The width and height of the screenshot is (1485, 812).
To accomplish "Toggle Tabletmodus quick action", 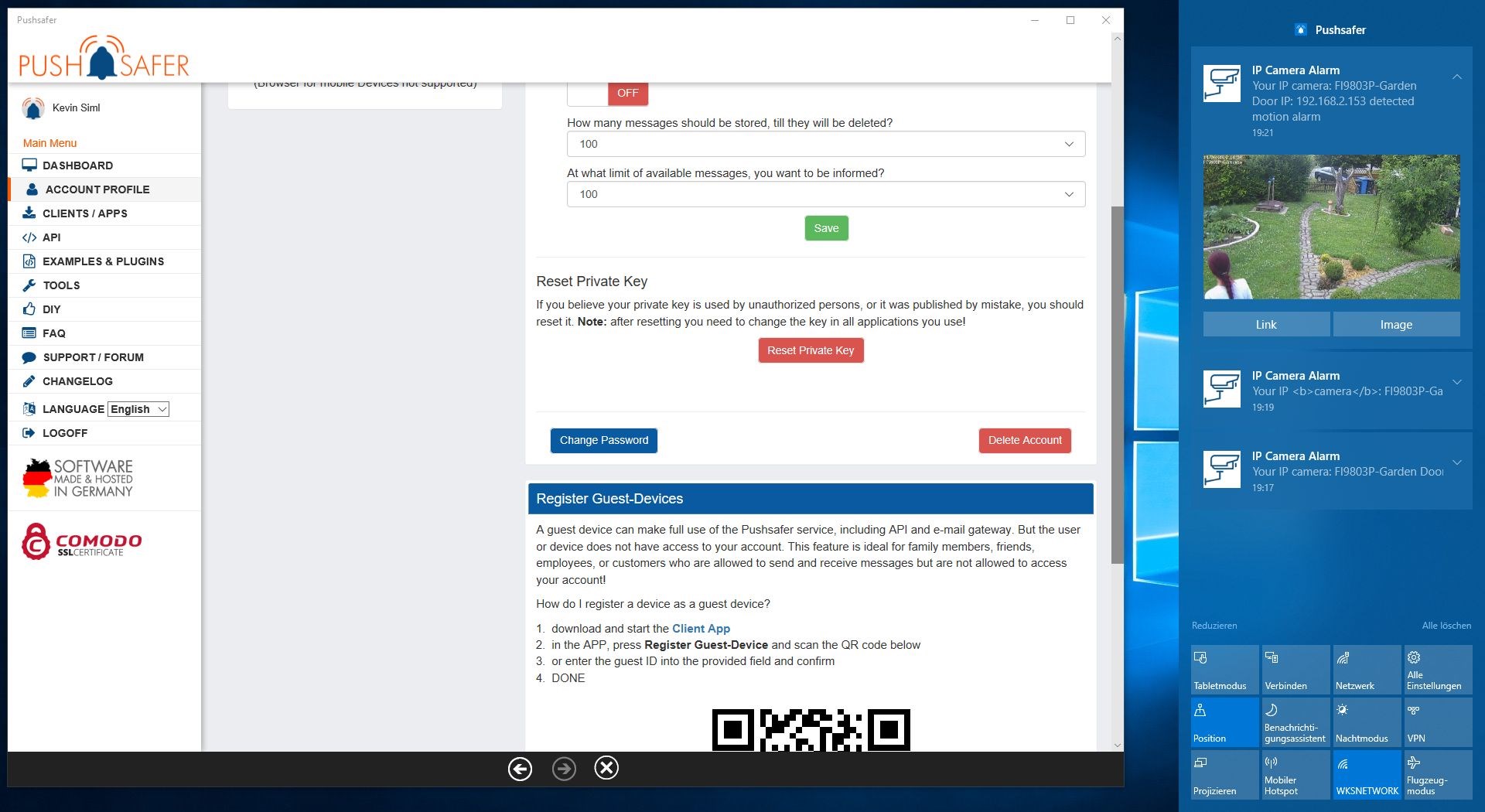I will [1224, 670].
